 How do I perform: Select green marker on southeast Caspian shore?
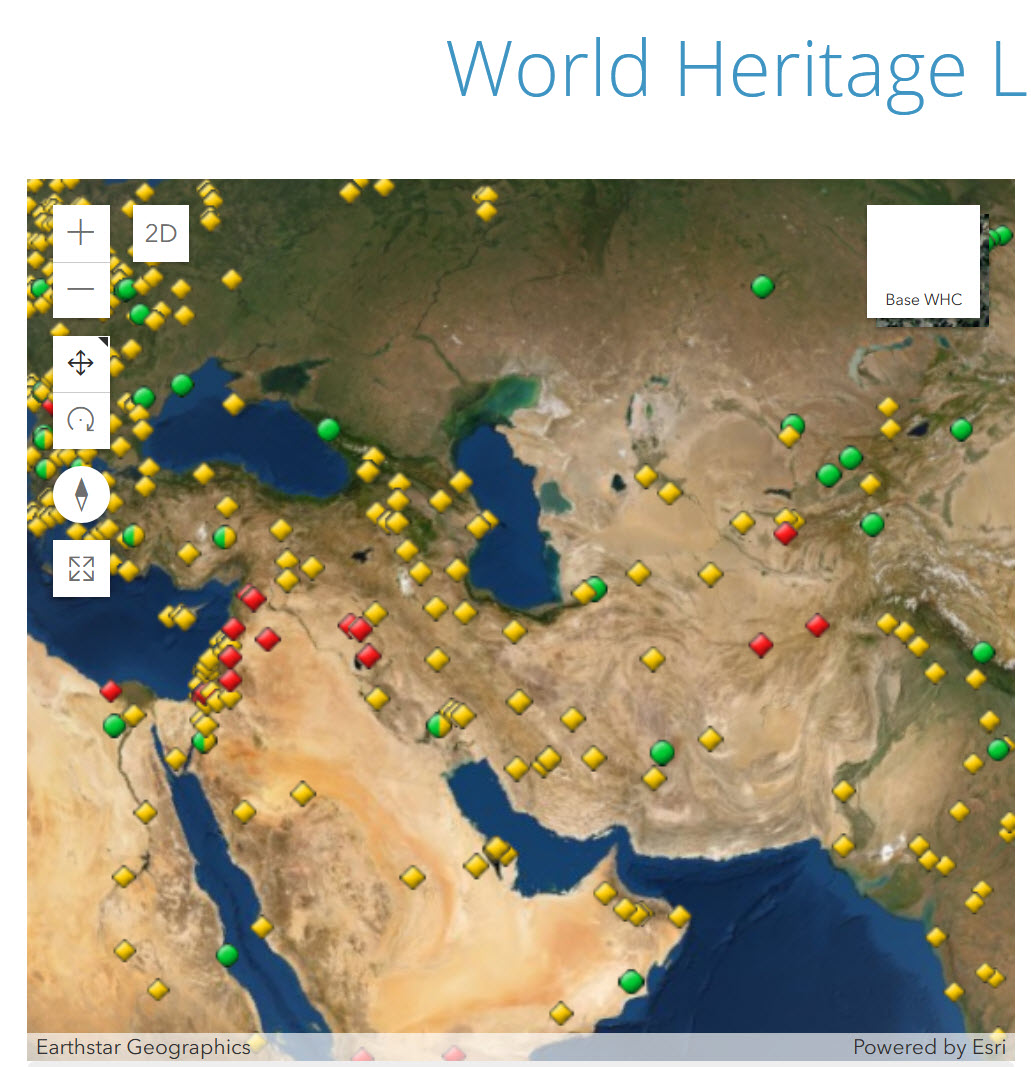[596, 587]
